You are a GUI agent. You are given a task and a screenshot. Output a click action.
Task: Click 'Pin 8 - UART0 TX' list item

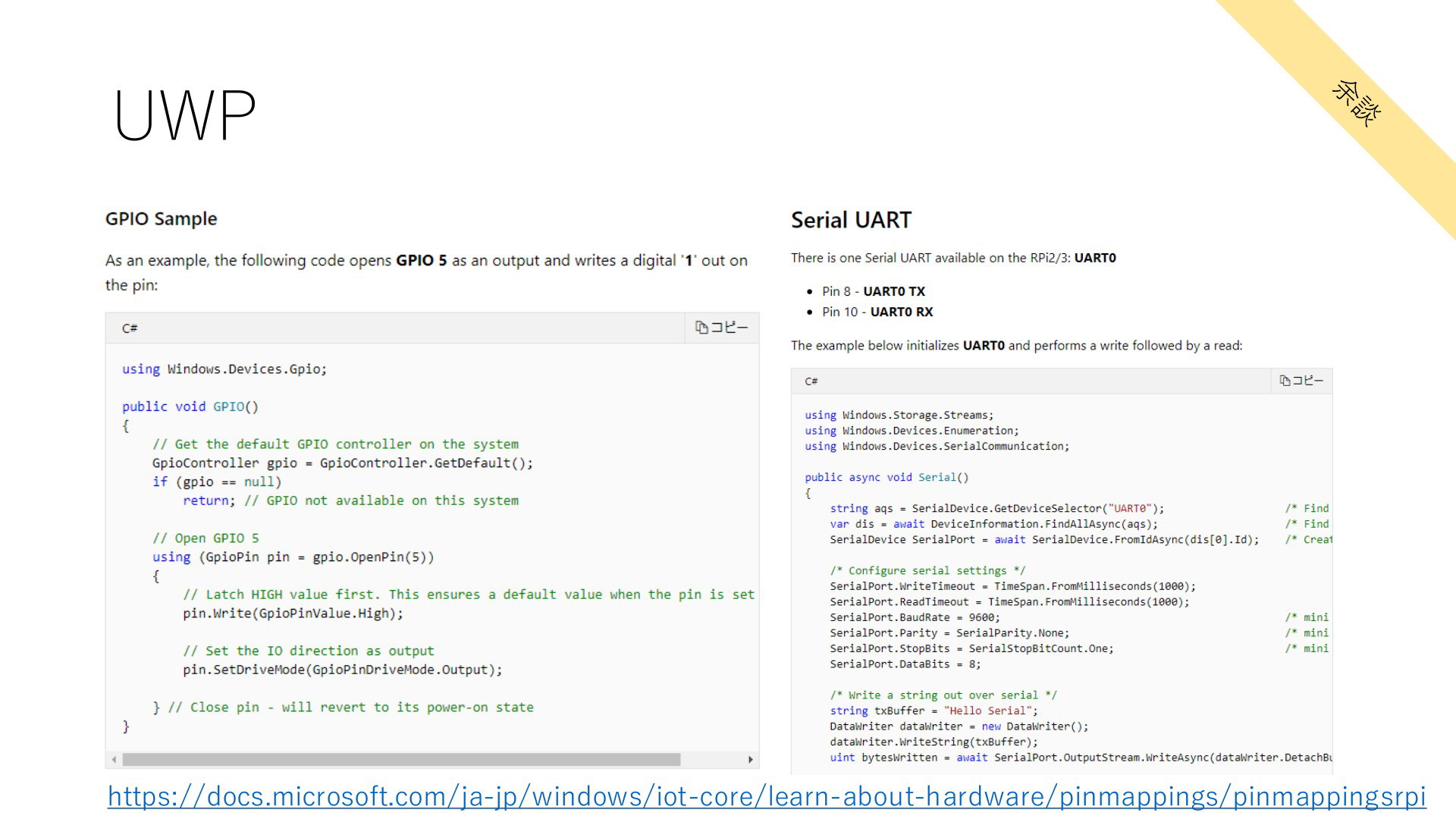[x=874, y=291]
